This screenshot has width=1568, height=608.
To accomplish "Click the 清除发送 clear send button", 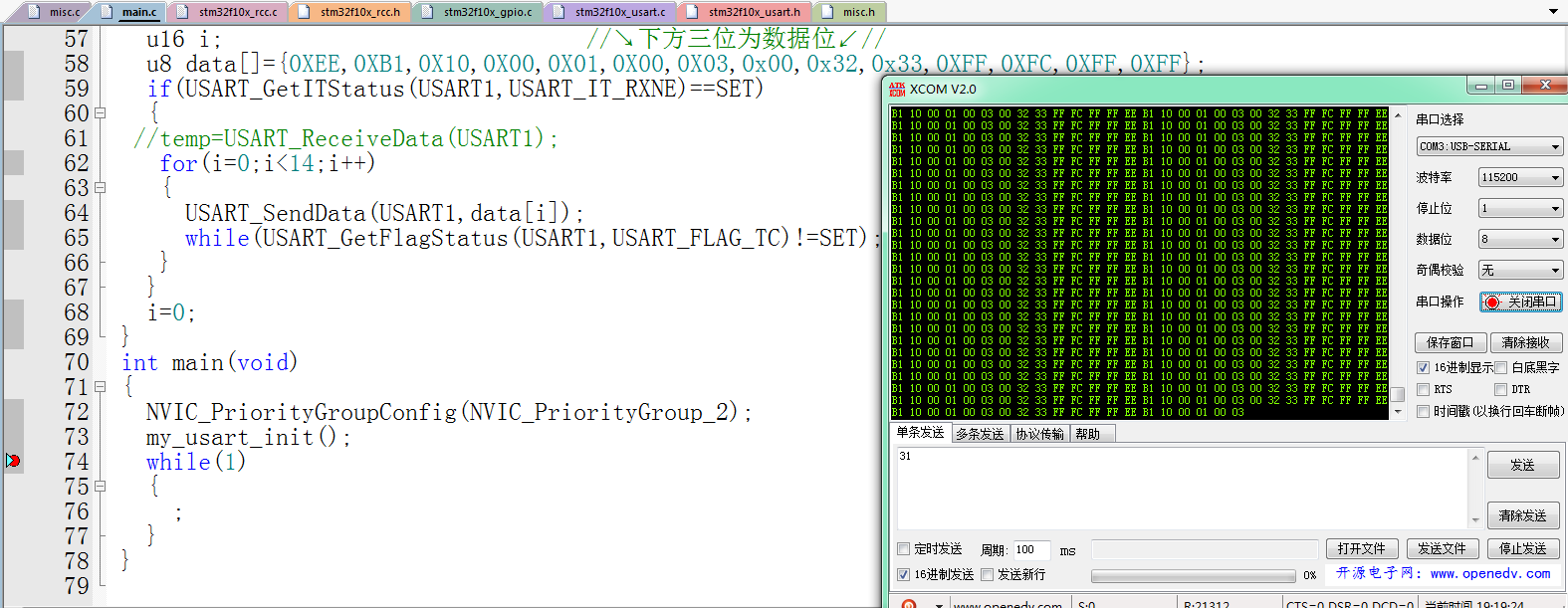I will click(1522, 515).
